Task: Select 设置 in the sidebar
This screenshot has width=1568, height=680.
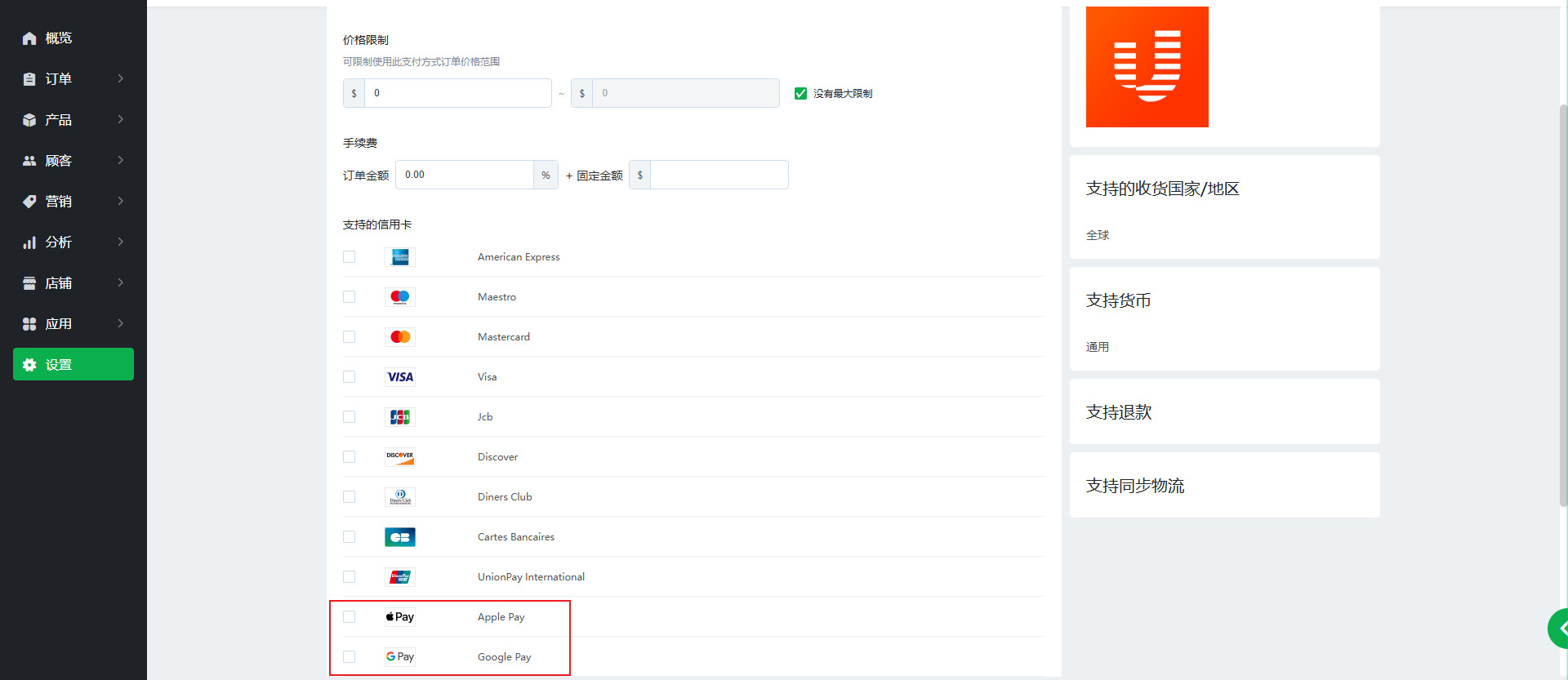Action: pos(73,365)
